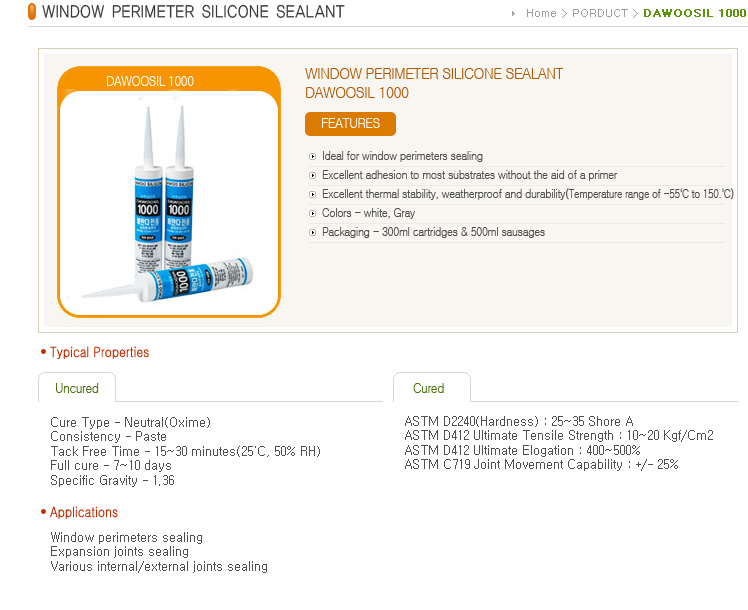Open the Uncured properties tab
This screenshot has height=610, width=748.
pyautogui.click(x=77, y=388)
